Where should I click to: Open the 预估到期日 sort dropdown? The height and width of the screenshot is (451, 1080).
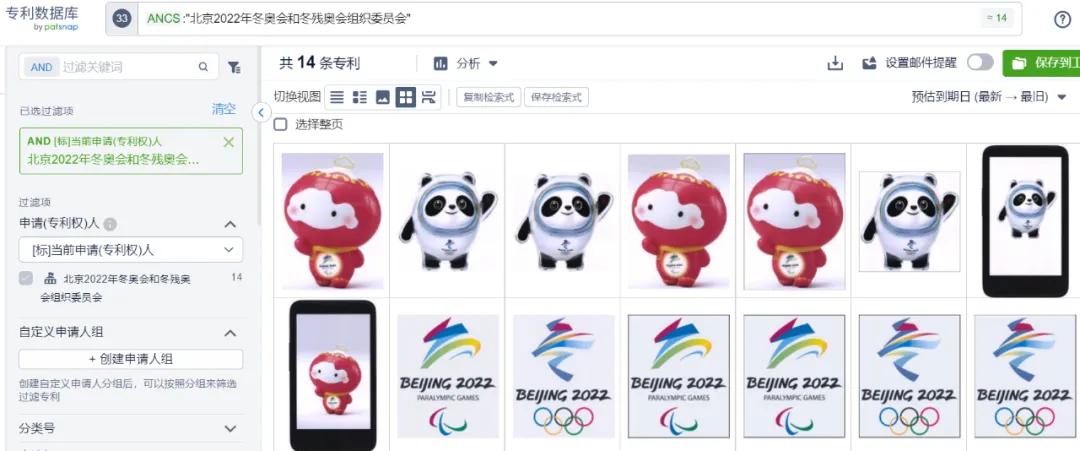coord(988,97)
